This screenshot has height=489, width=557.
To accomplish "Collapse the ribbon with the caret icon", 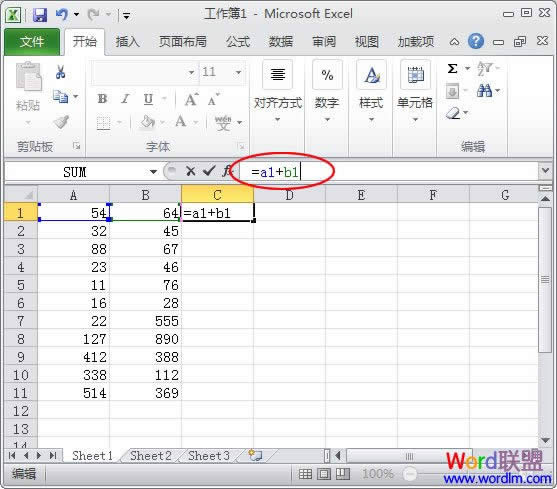I will (454, 42).
